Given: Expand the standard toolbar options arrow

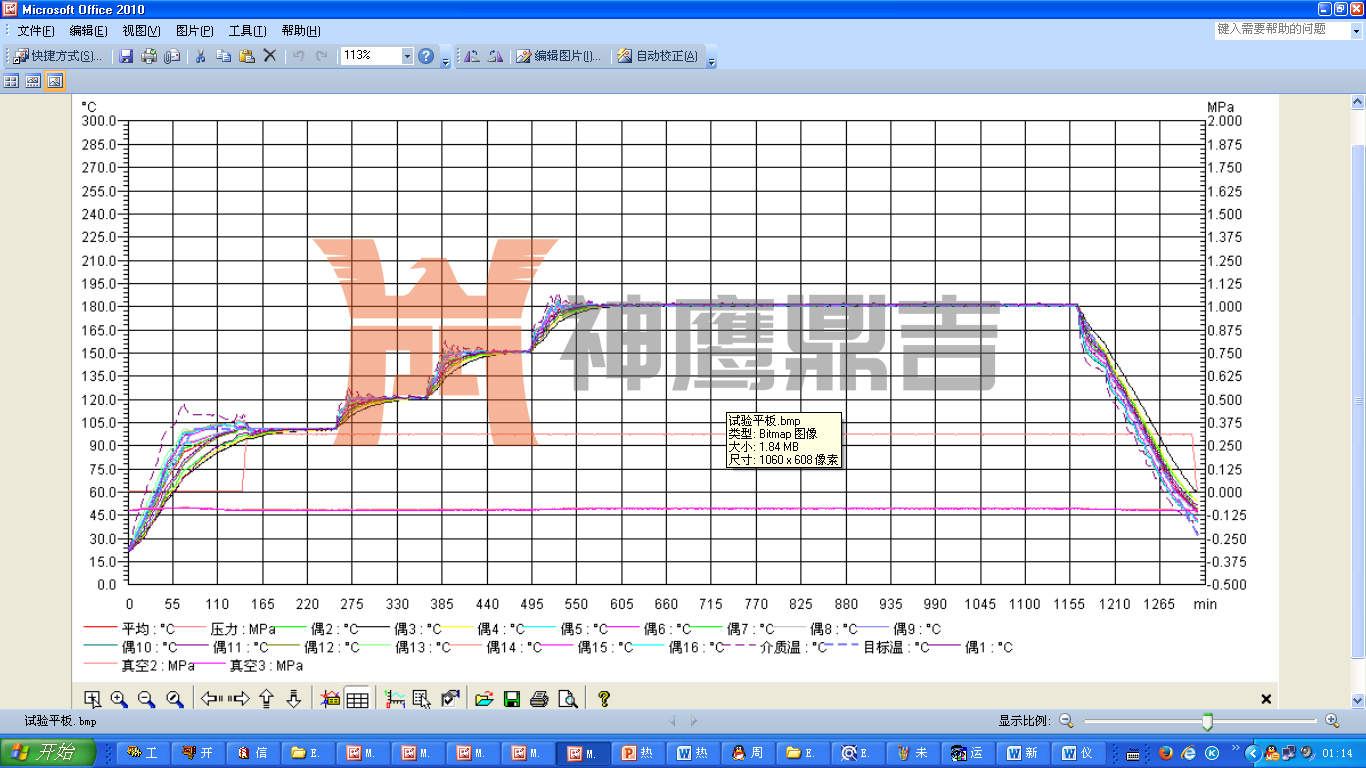Looking at the screenshot, I should tap(445, 59).
